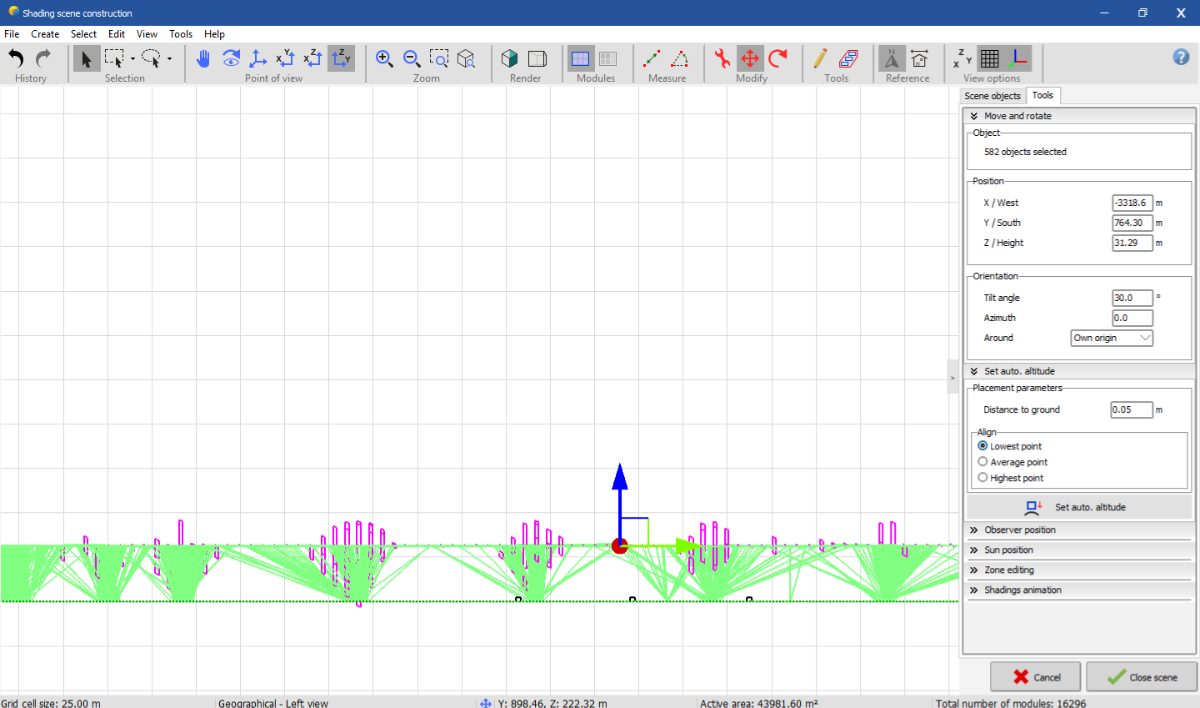The image size is (1200, 708).
Task: Open the blue help question icon
Action: coord(1181,58)
